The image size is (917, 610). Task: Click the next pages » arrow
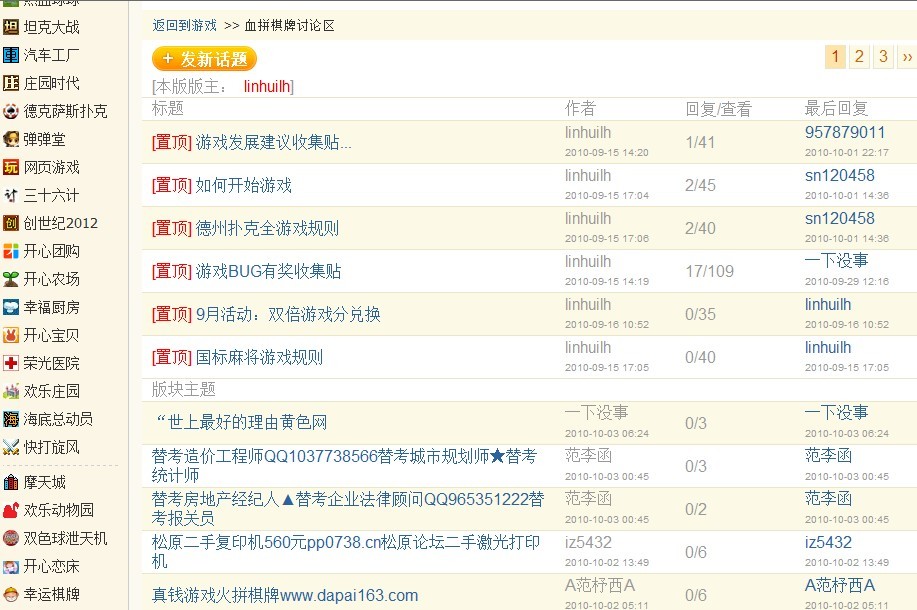(907, 57)
